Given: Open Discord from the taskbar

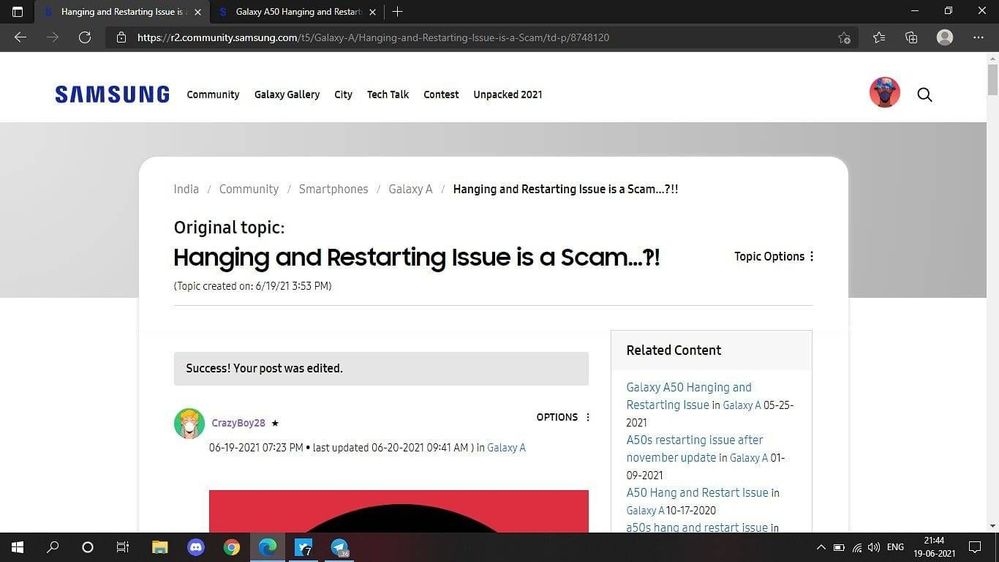Looking at the screenshot, I should pos(196,547).
